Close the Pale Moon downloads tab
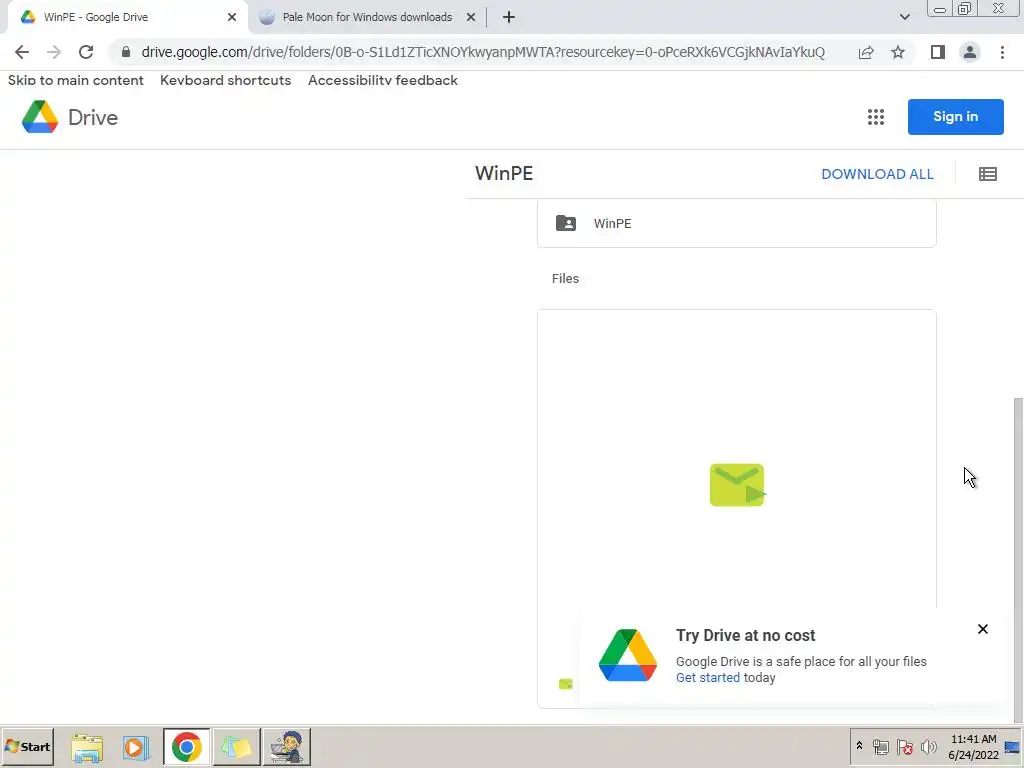Viewport: 1024px width, 768px height. point(471,18)
